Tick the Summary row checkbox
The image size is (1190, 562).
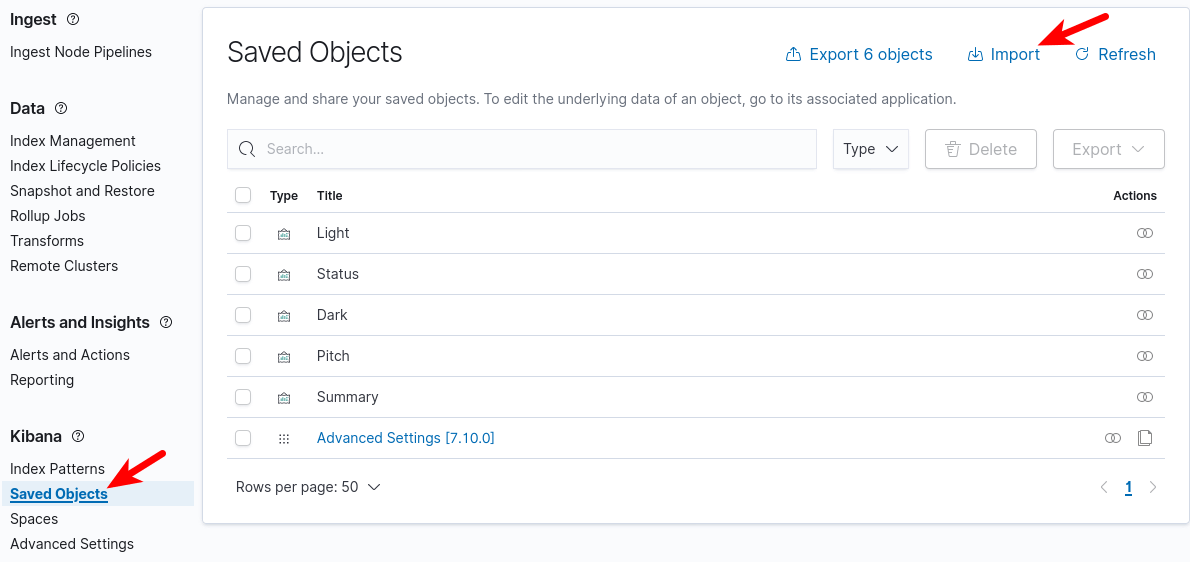pos(243,397)
